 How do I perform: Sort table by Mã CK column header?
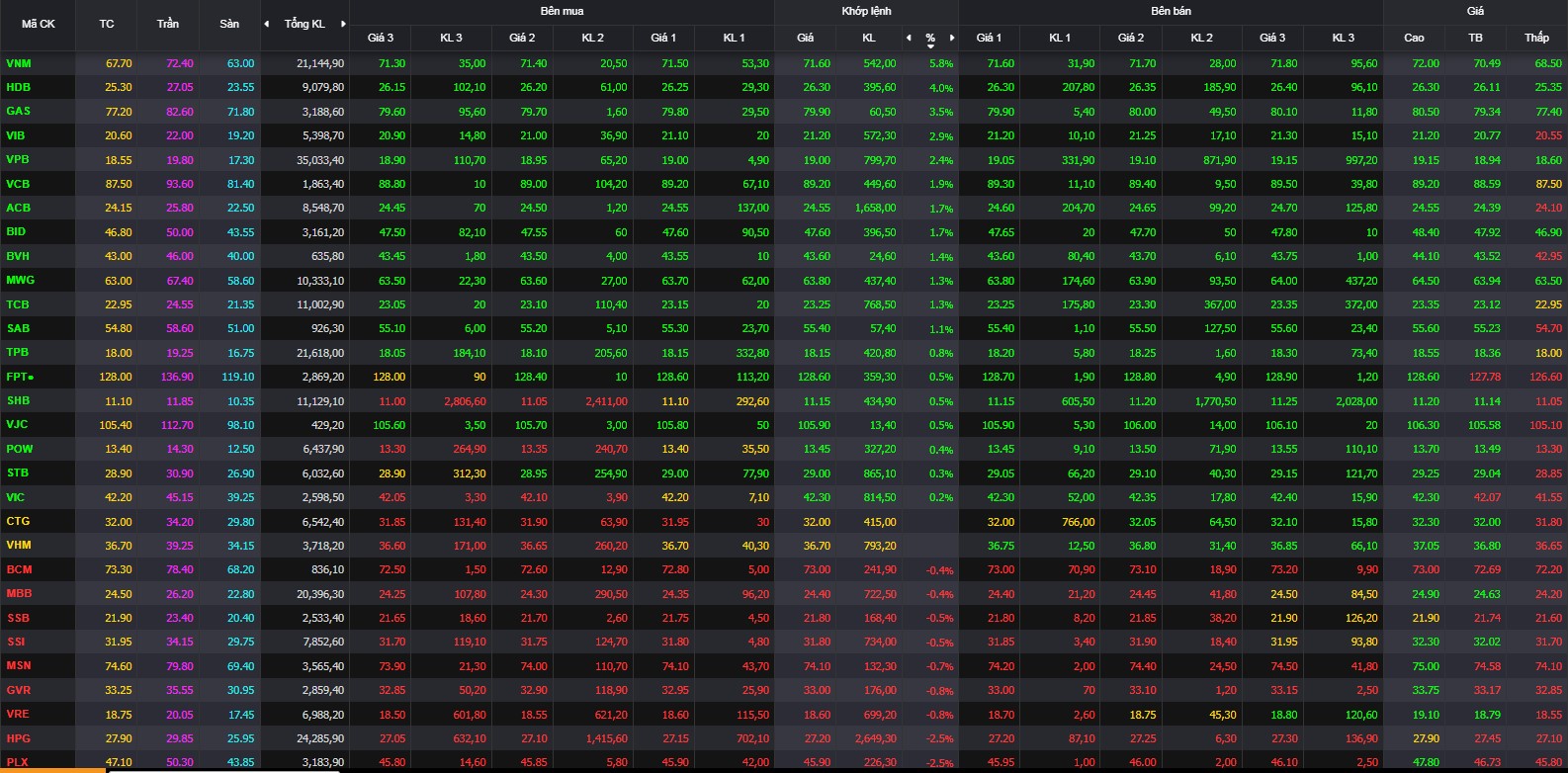[39, 24]
